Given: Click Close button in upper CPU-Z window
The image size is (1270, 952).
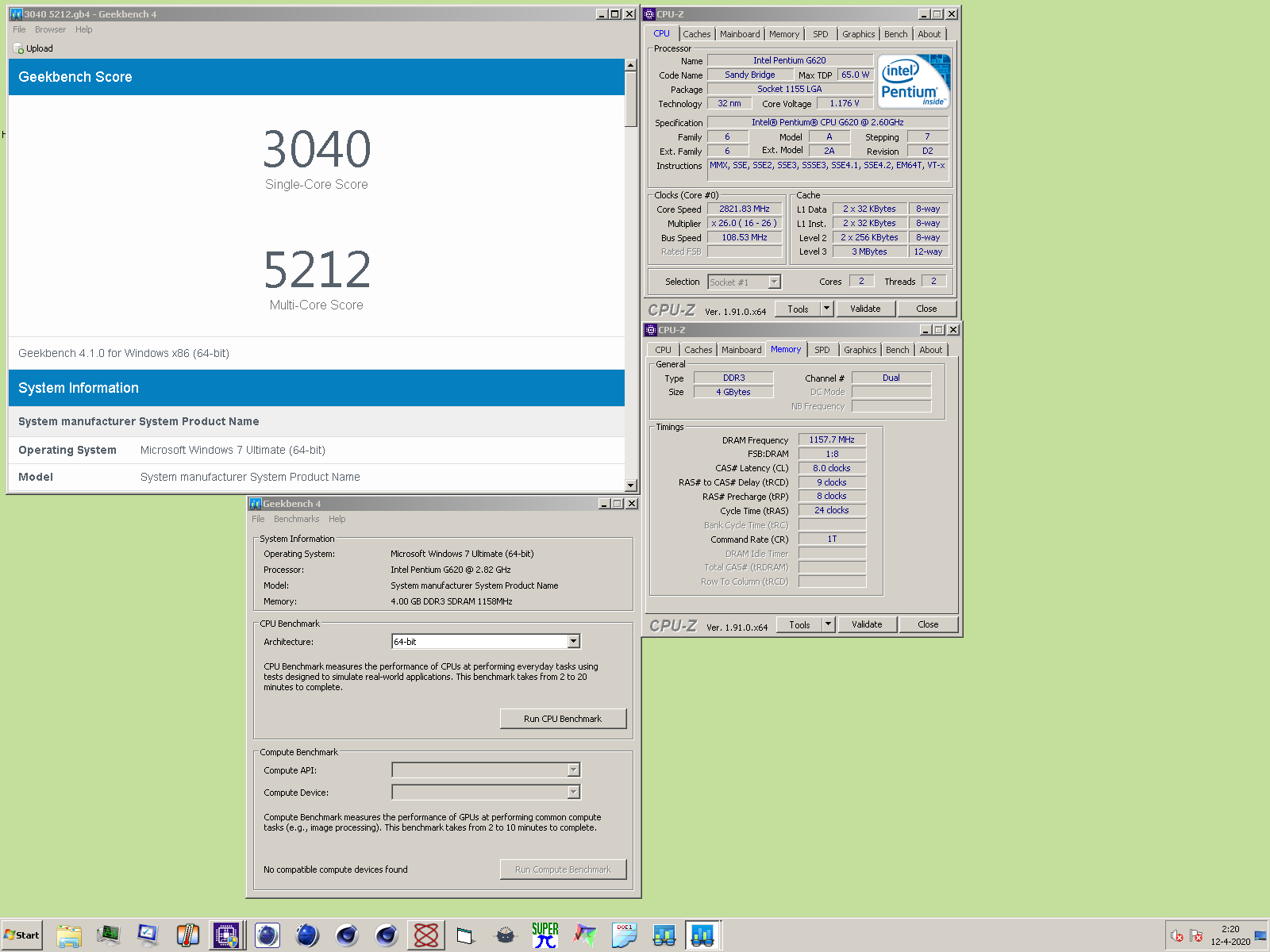Looking at the screenshot, I should click(x=926, y=309).
